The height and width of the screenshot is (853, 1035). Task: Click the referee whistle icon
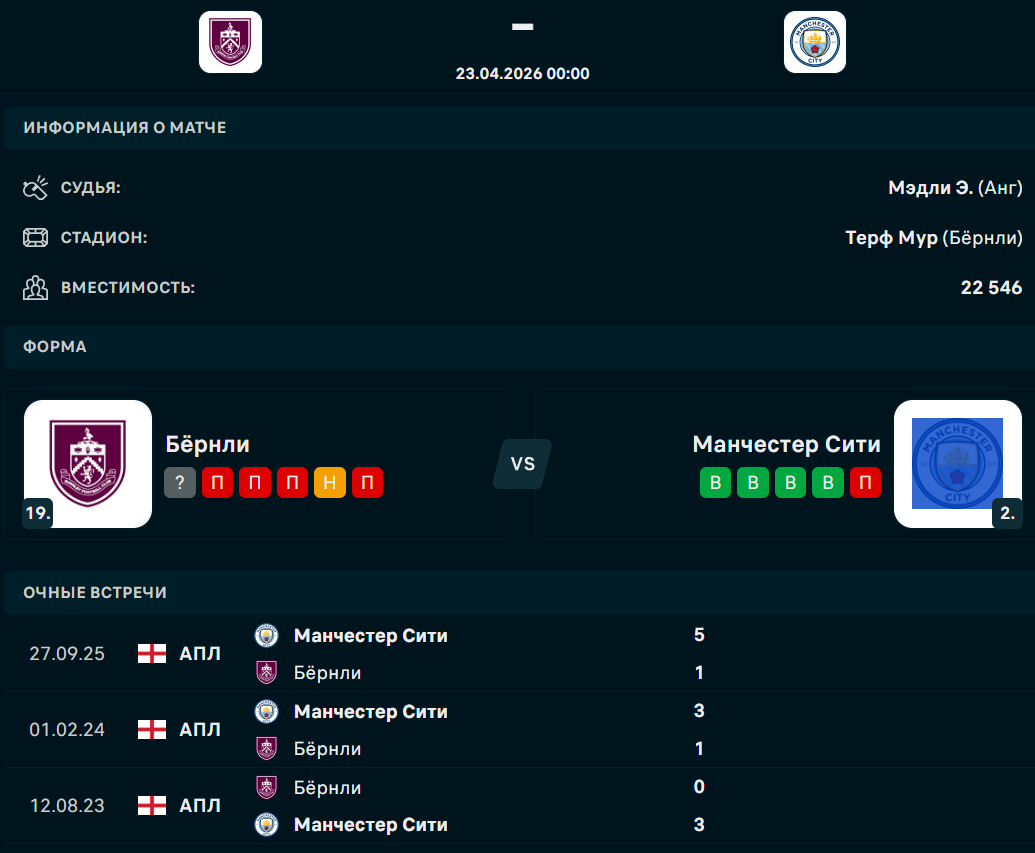click(36, 187)
